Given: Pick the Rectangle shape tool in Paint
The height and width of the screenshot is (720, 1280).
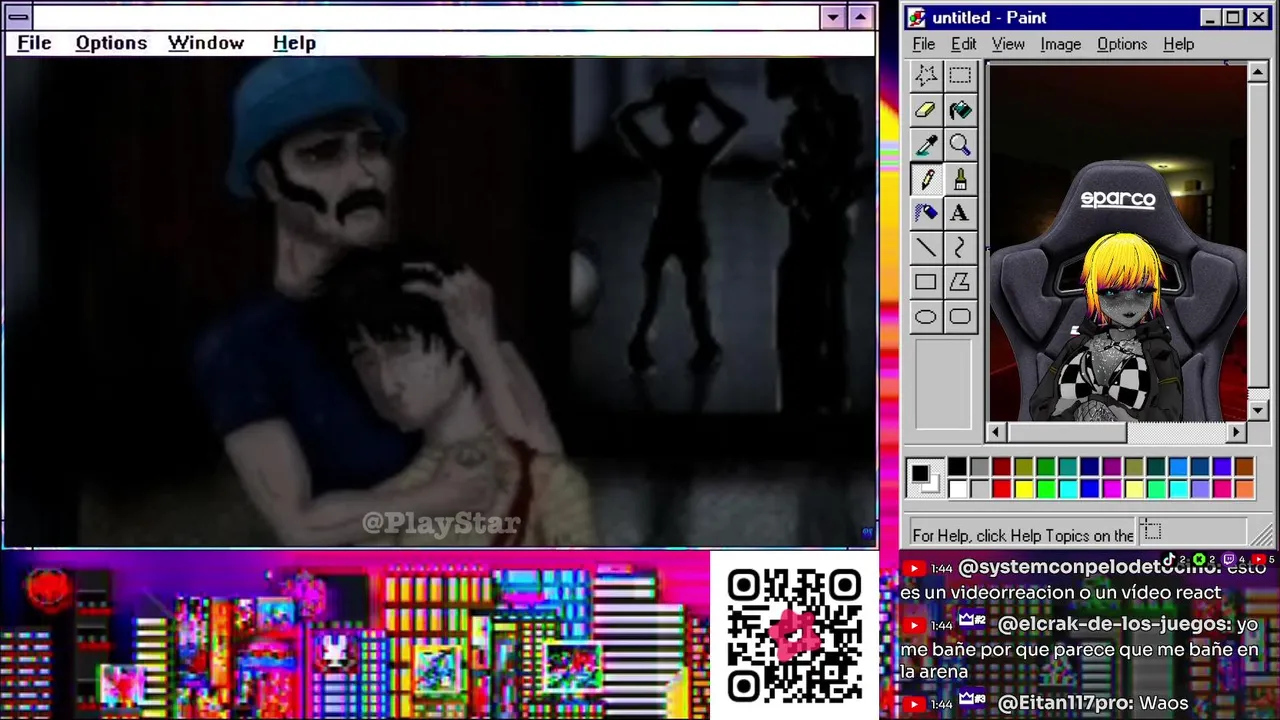Looking at the screenshot, I should click(926, 282).
